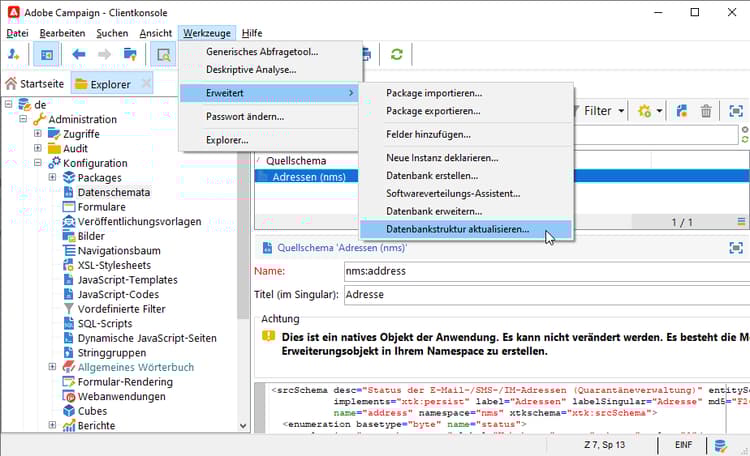Click the new document icon beside the trash
Image resolution: width=750 pixels, height=456 pixels.
(x=682, y=111)
